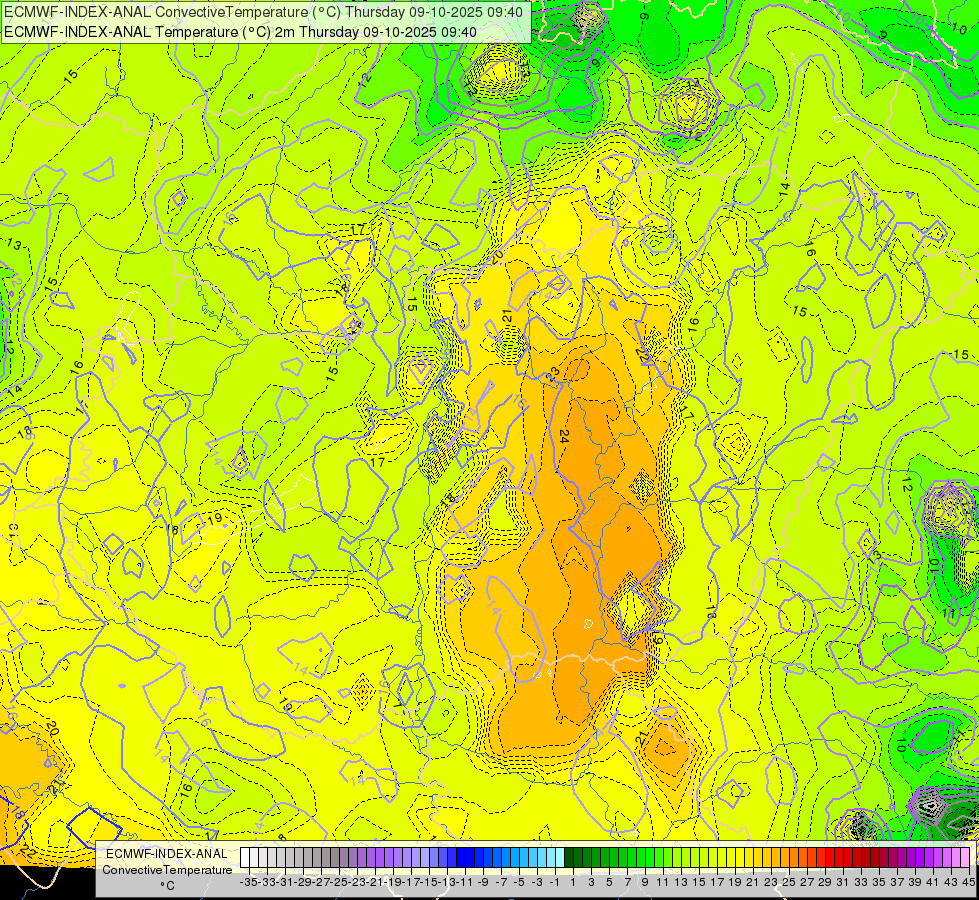Click the legend tick label 41
This screenshot has width=979, height=900.
point(933,882)
